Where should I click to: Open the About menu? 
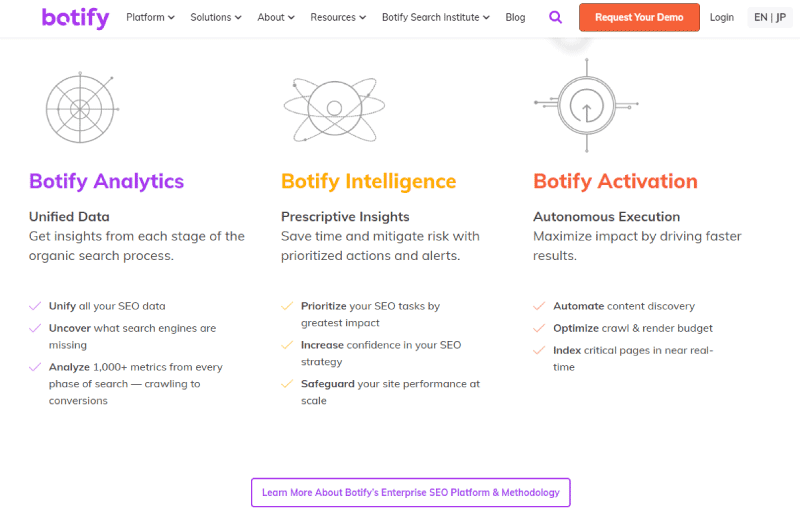pos(276,17)
